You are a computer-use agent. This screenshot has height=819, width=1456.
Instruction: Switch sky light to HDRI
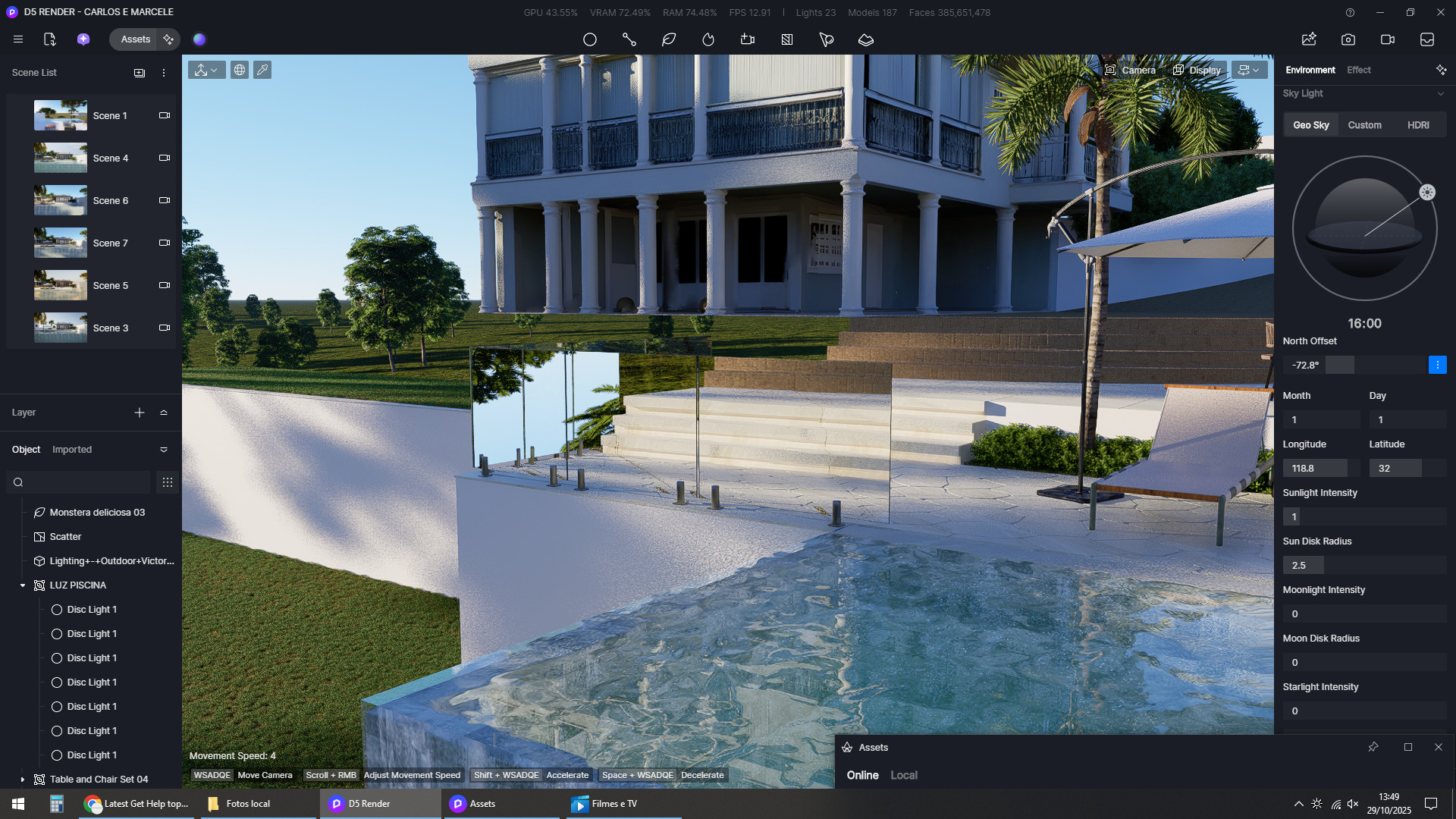coord(1417,125)
